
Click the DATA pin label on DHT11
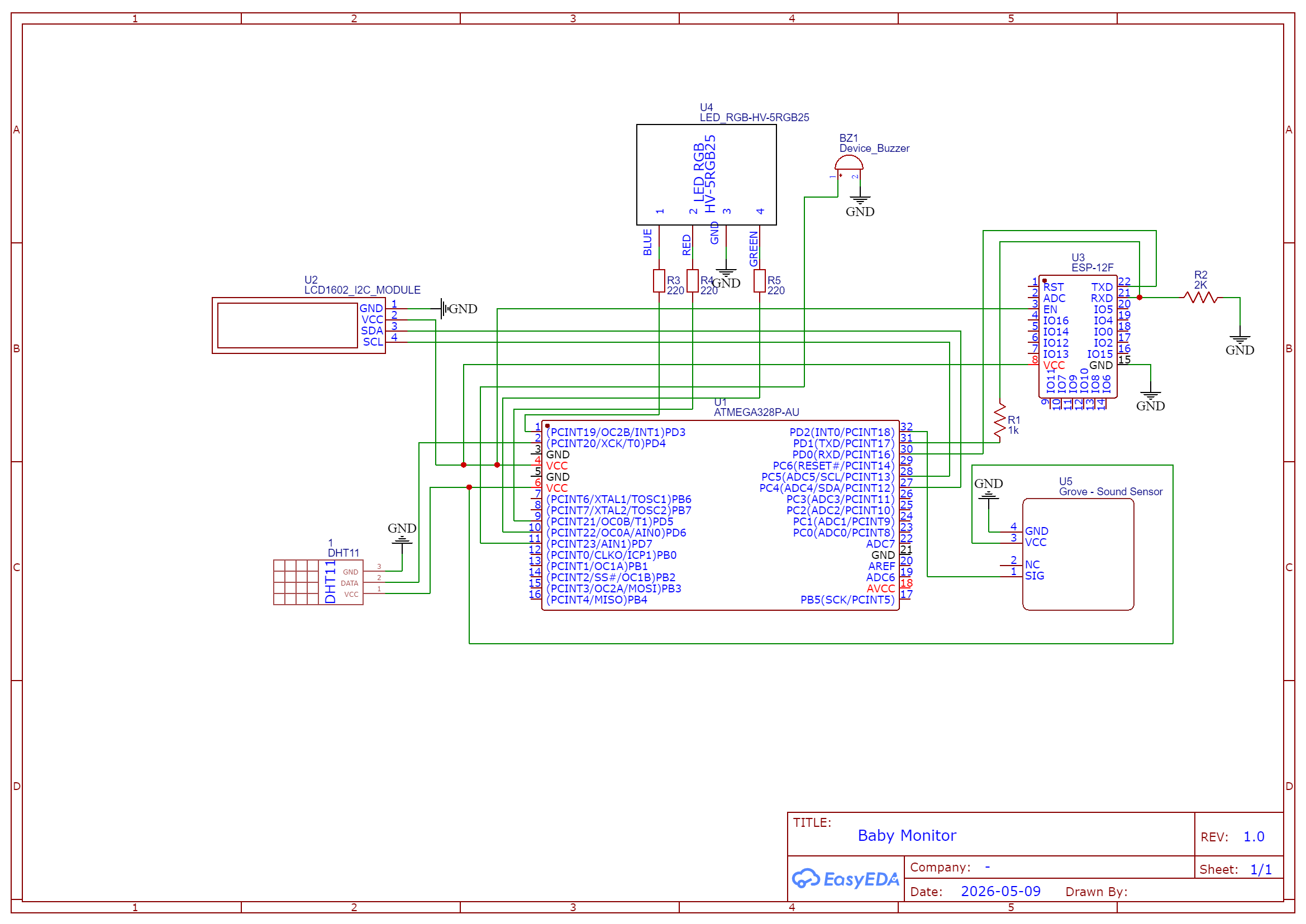pyautogui.click(x=349, y=583)
